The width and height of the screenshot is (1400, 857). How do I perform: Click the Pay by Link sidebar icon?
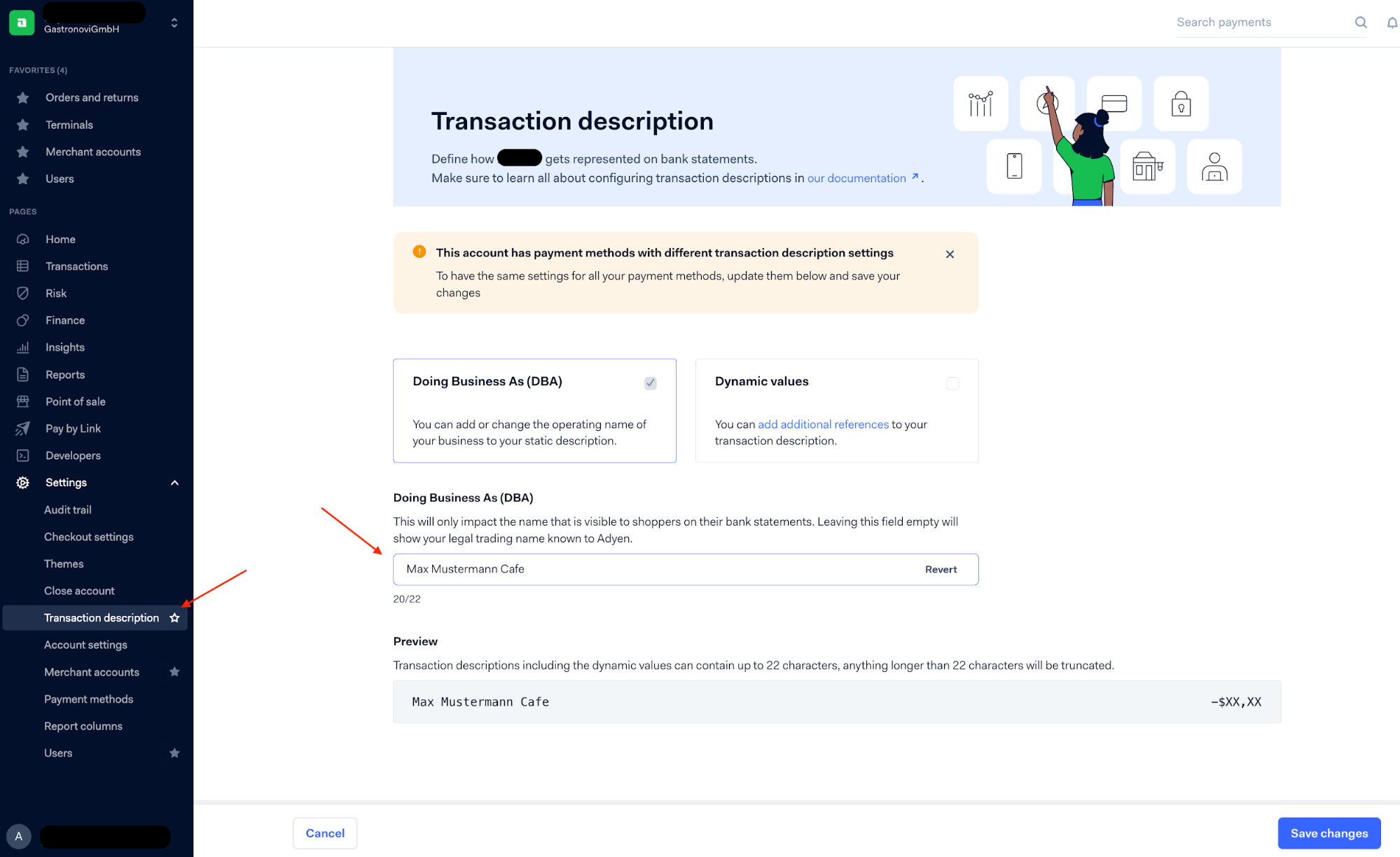[x=24, y=428]
